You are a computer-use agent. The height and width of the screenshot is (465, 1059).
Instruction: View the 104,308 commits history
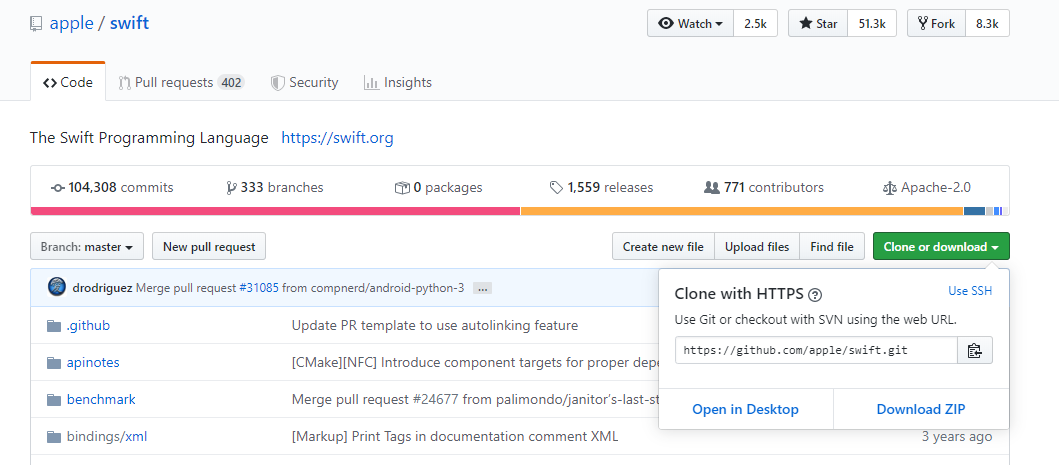112,187
